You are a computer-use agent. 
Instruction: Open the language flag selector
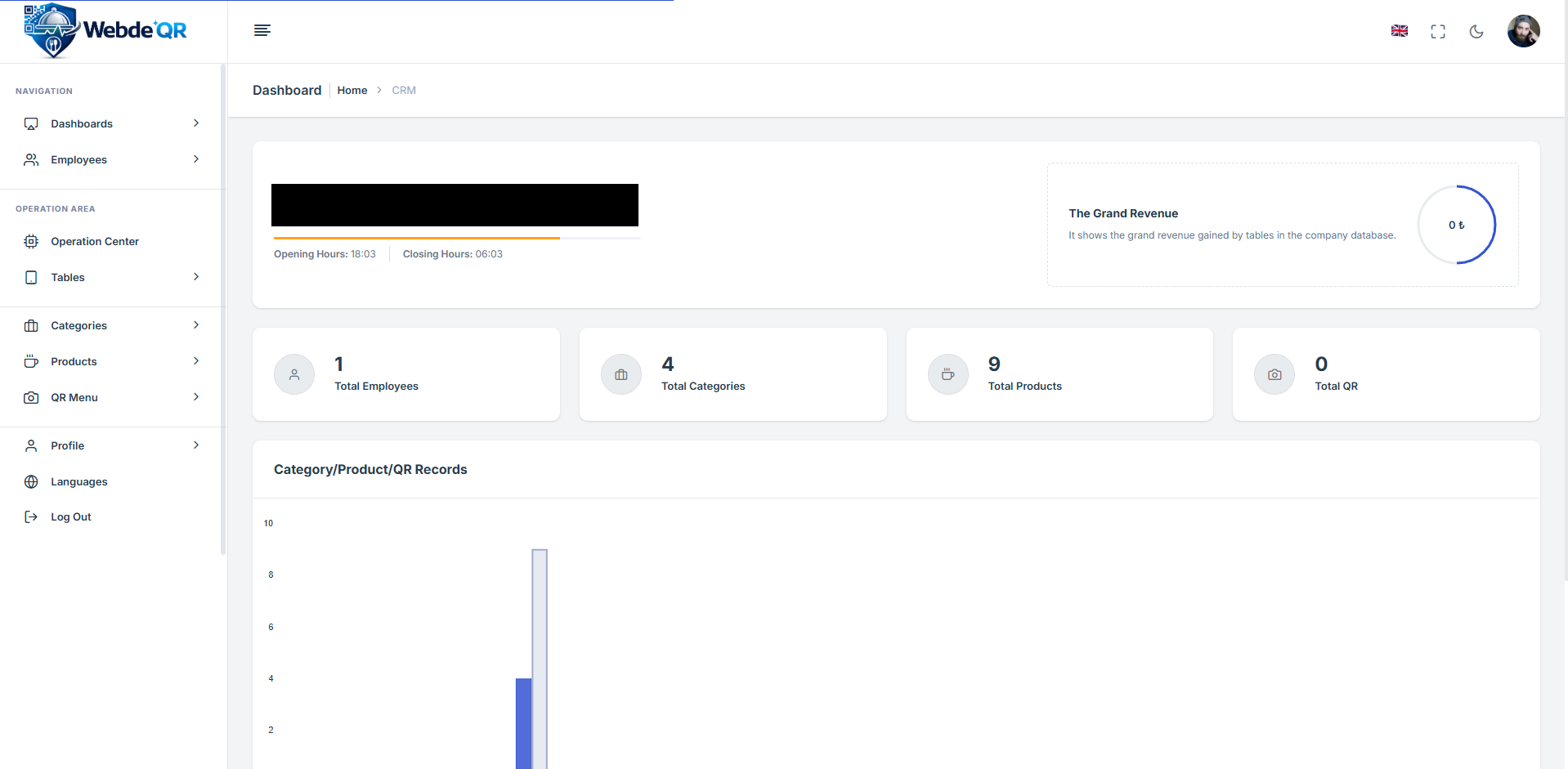[1399, 31]
